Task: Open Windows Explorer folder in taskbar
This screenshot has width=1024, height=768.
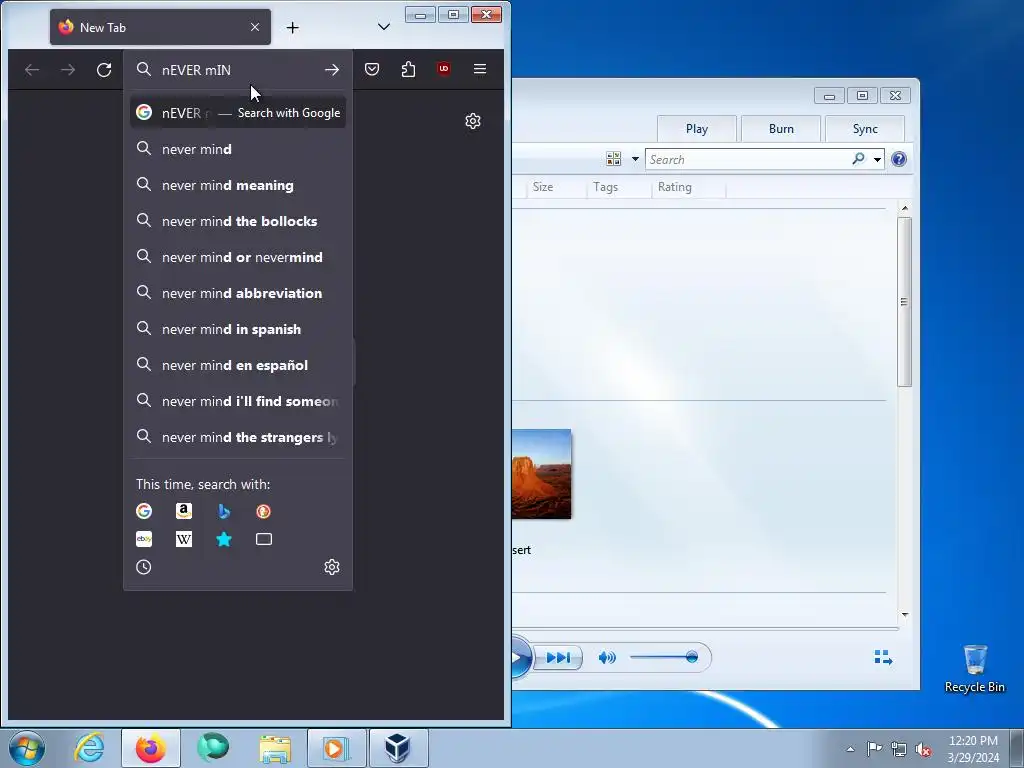Action: [x=275, y=748]
